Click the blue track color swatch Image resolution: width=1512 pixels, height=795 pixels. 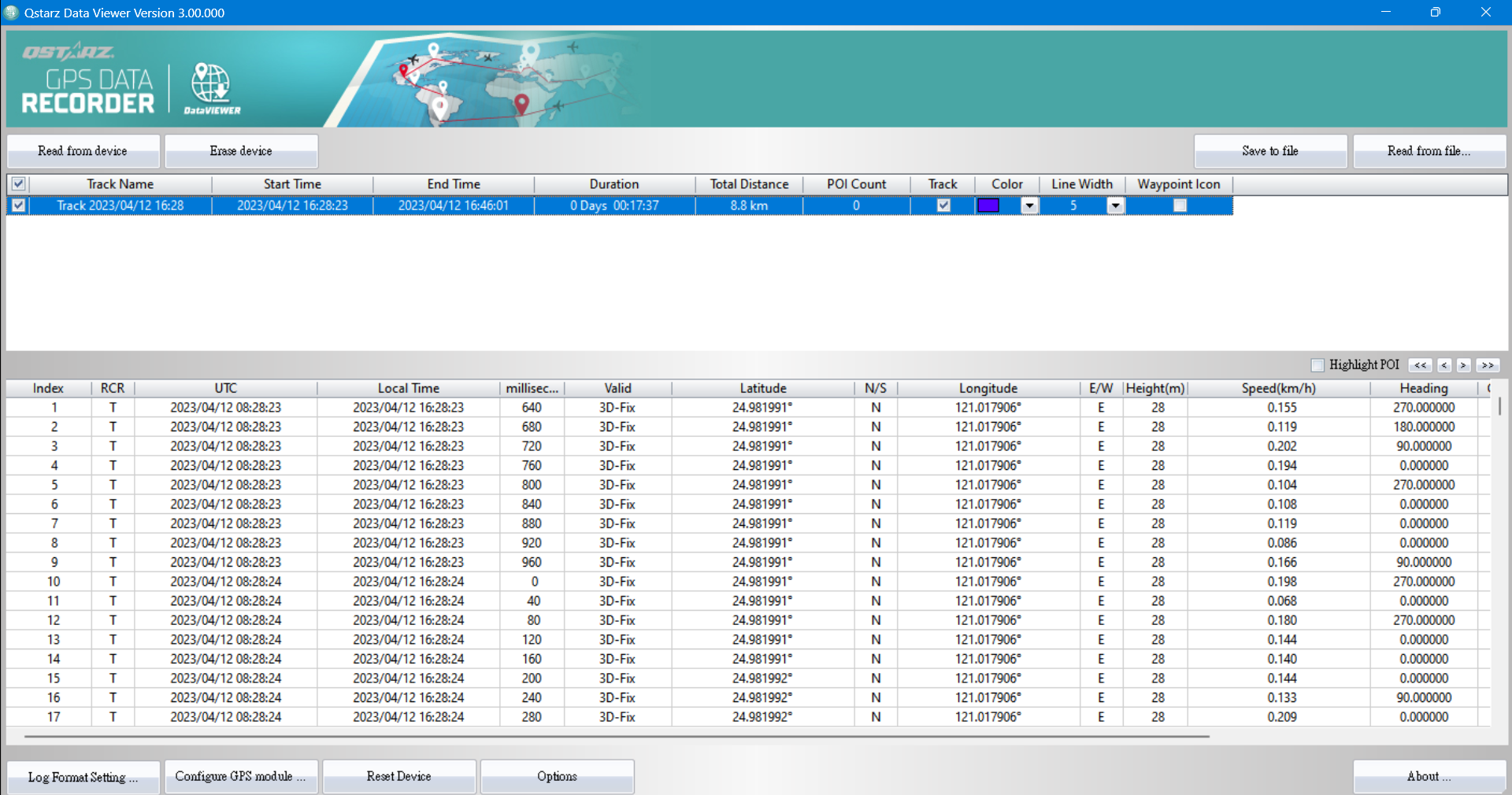click(989, 205)
